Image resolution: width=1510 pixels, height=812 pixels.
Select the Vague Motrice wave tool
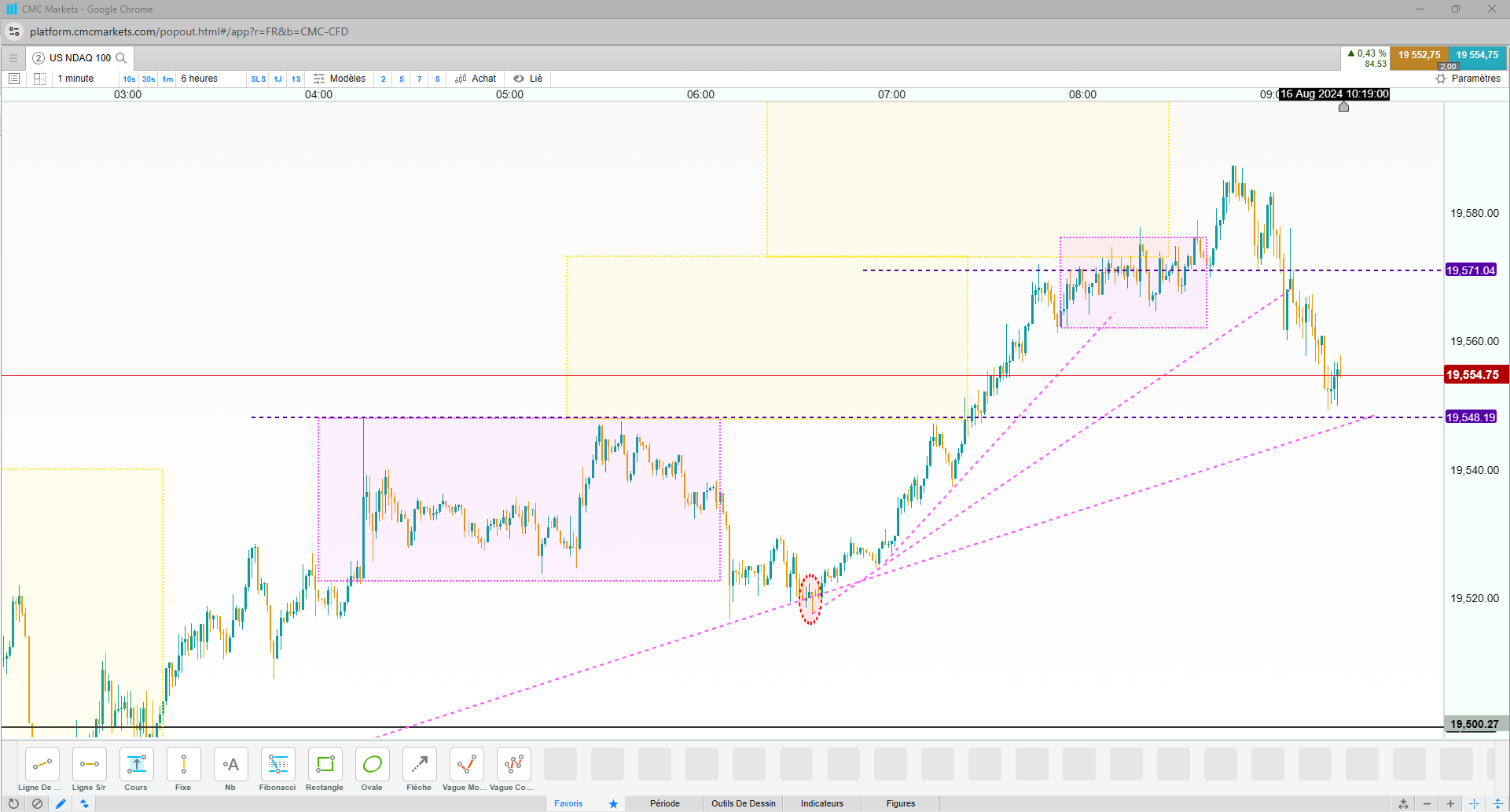467,764
